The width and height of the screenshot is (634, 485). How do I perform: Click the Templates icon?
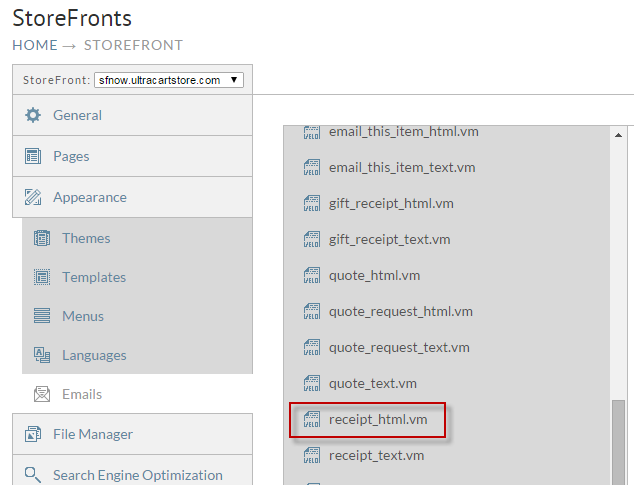tap(42, 277)
